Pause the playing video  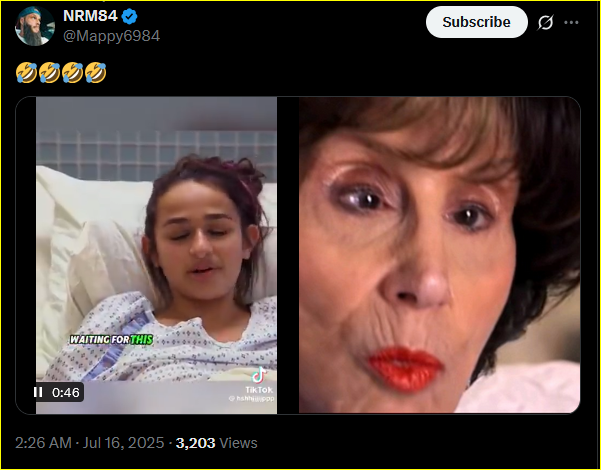[x=38, y=392]
